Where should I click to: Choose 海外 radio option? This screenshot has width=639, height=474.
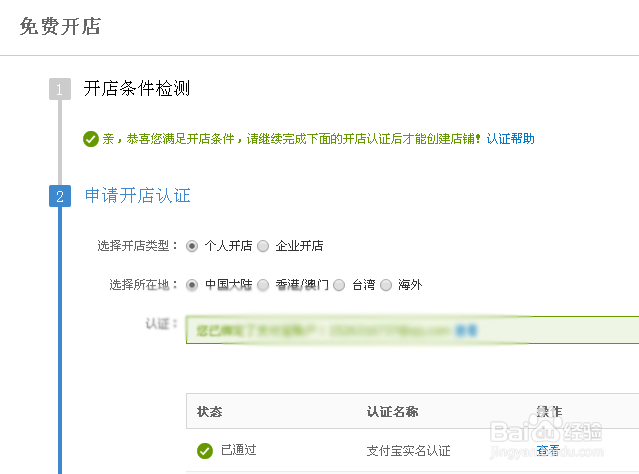pyautogui.click(x=386, y=285)
